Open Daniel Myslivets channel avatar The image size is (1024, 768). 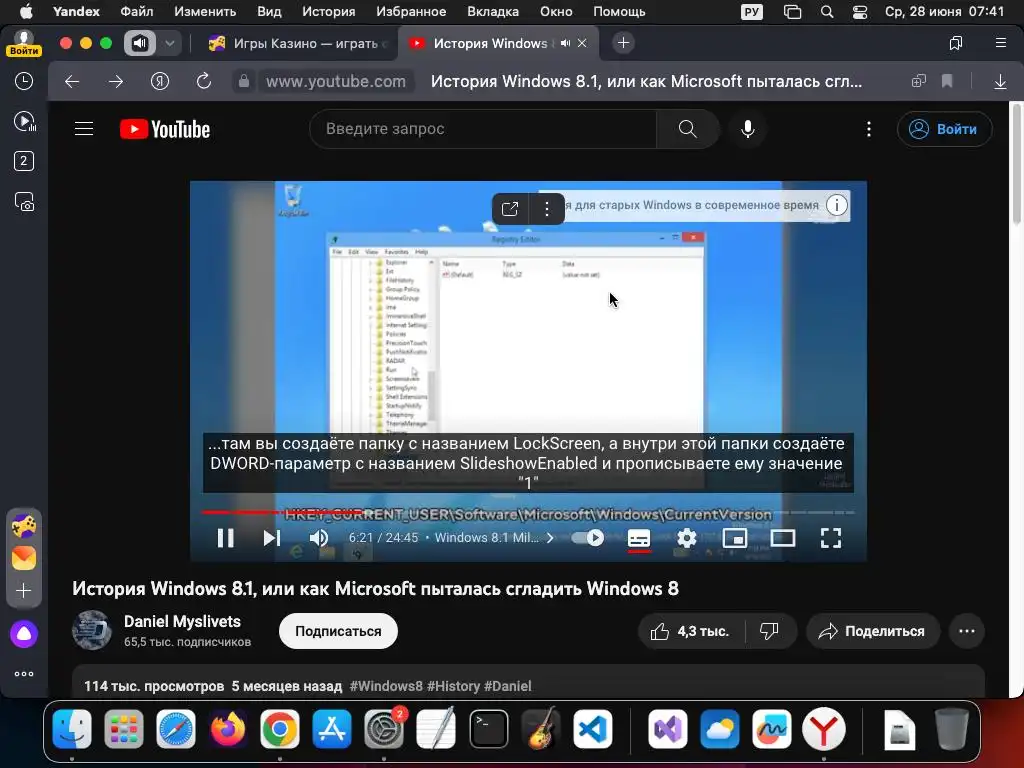[x=91, y=631]
